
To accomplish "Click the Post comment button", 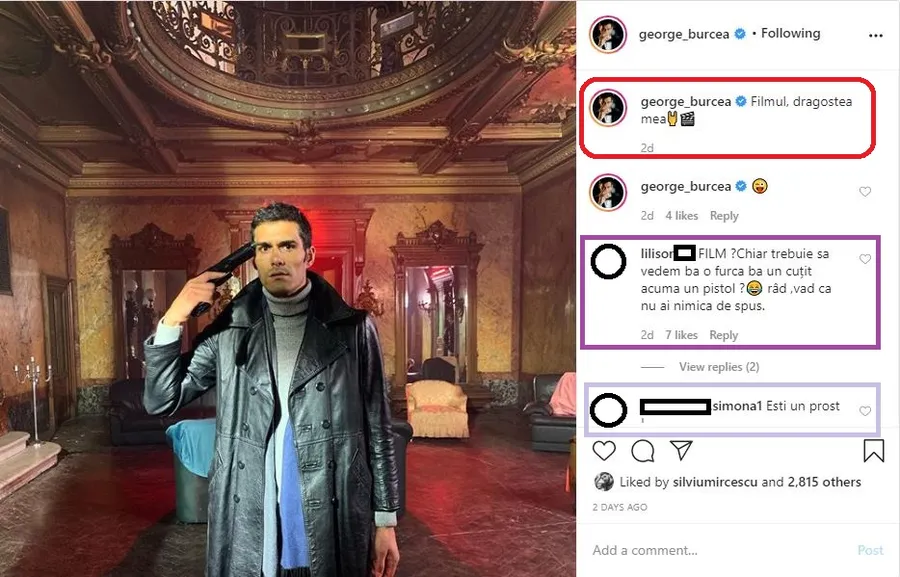I will [x=870, y=550].
